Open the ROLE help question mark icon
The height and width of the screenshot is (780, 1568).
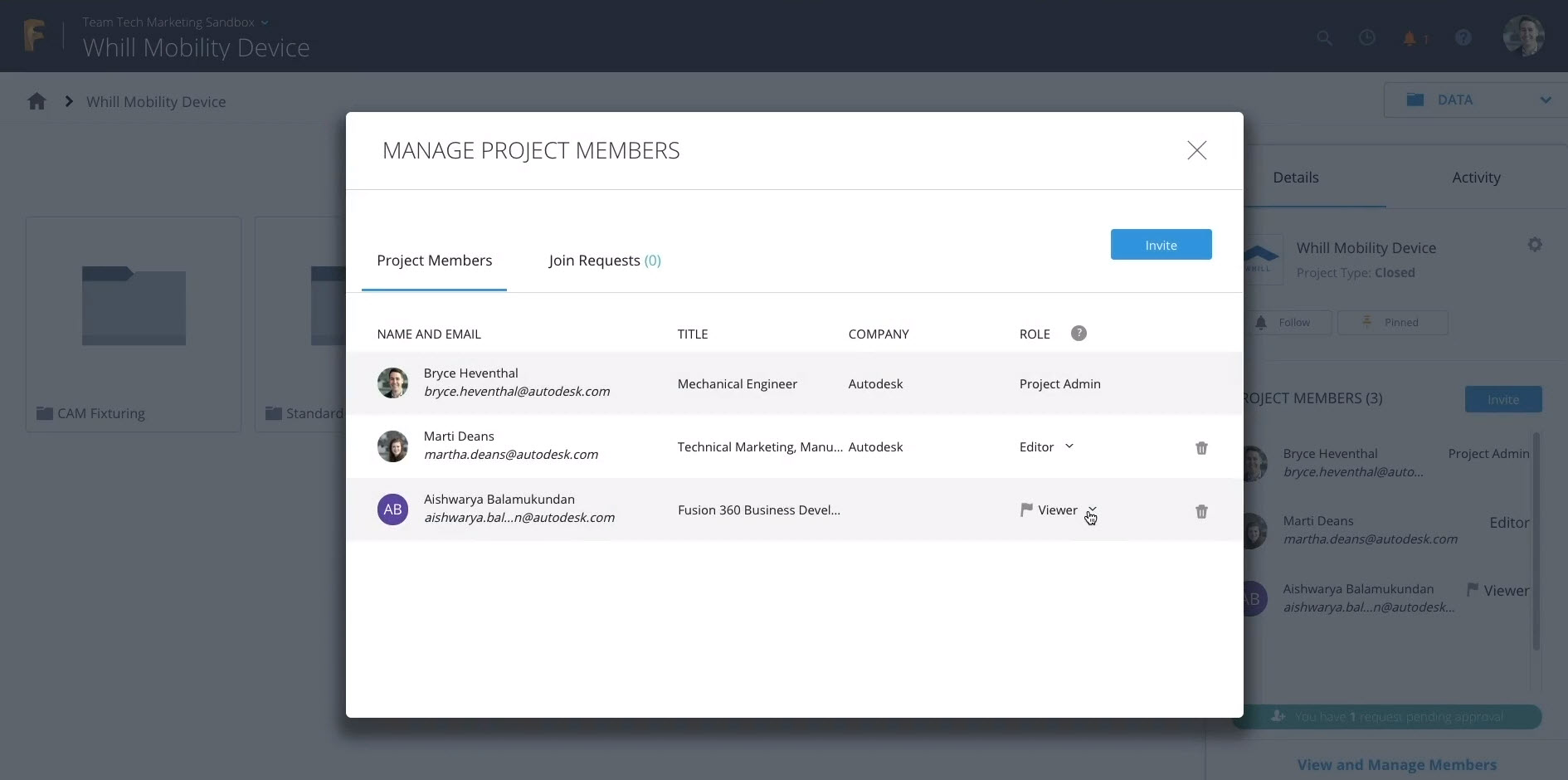(x=1079, y=334)
